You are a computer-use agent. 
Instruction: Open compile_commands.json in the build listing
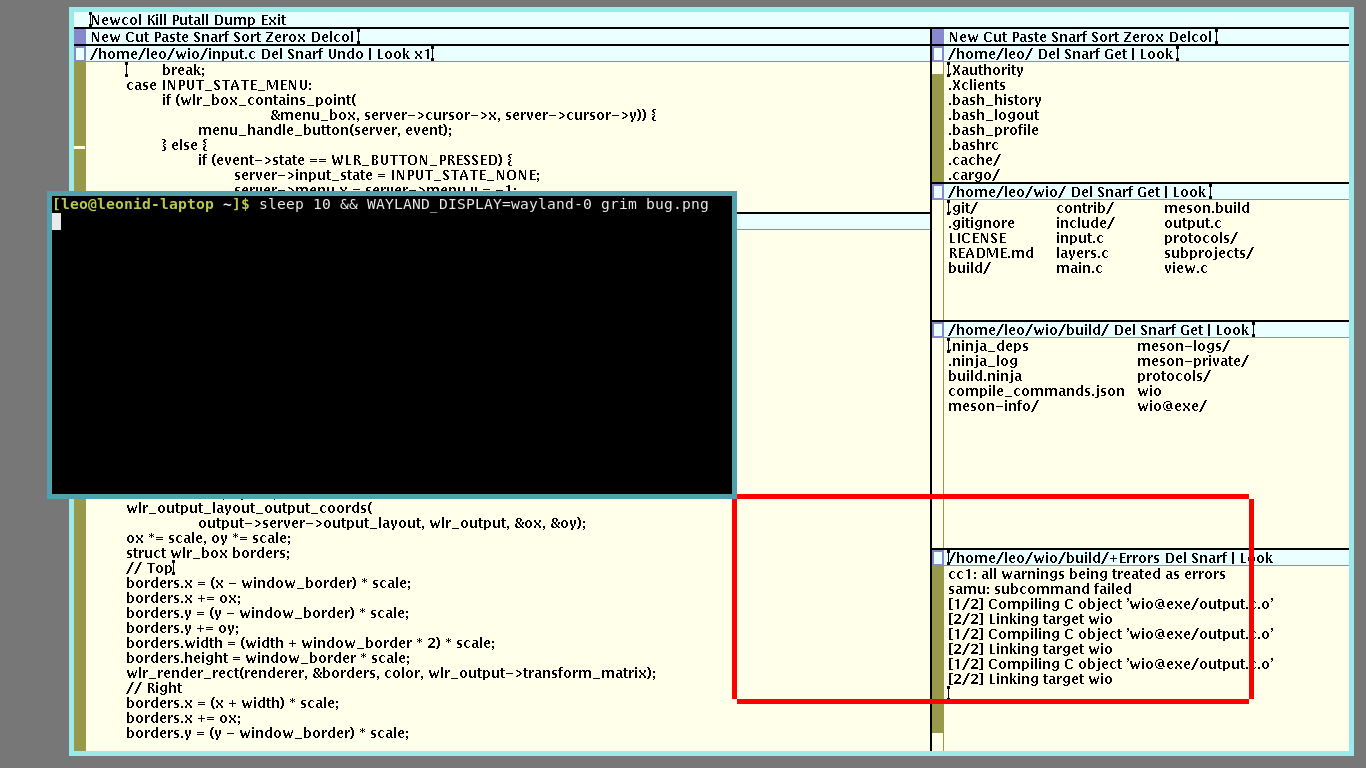point(1034,391)
